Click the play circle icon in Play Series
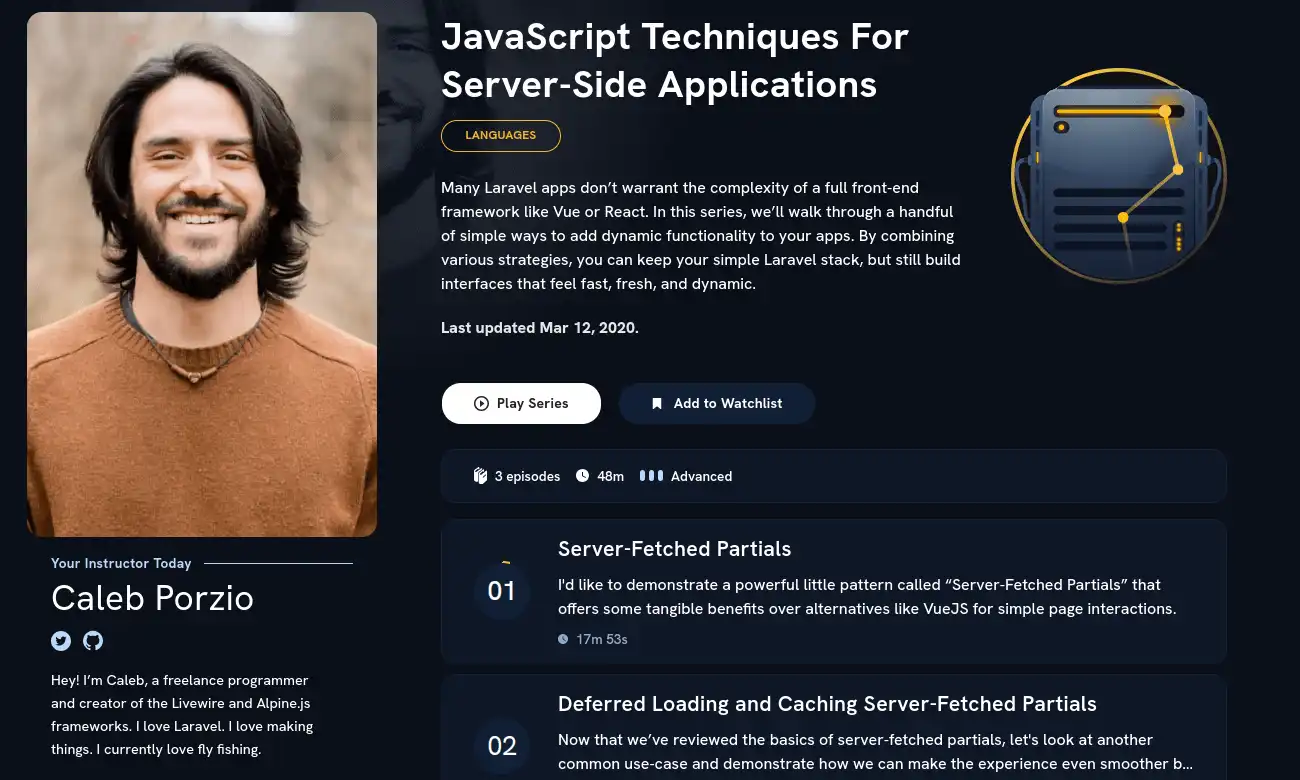This screenshot has height=780, width=1300. [x=481, y=404]
